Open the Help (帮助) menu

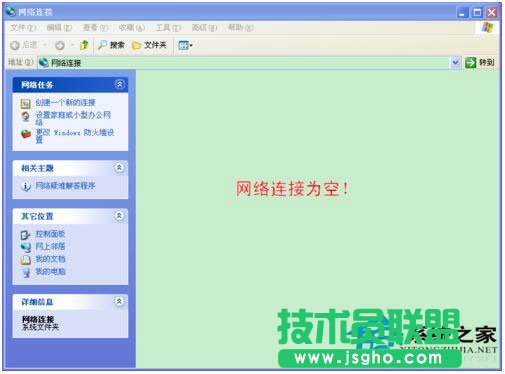pyautogui.click(x=241, y=28)
